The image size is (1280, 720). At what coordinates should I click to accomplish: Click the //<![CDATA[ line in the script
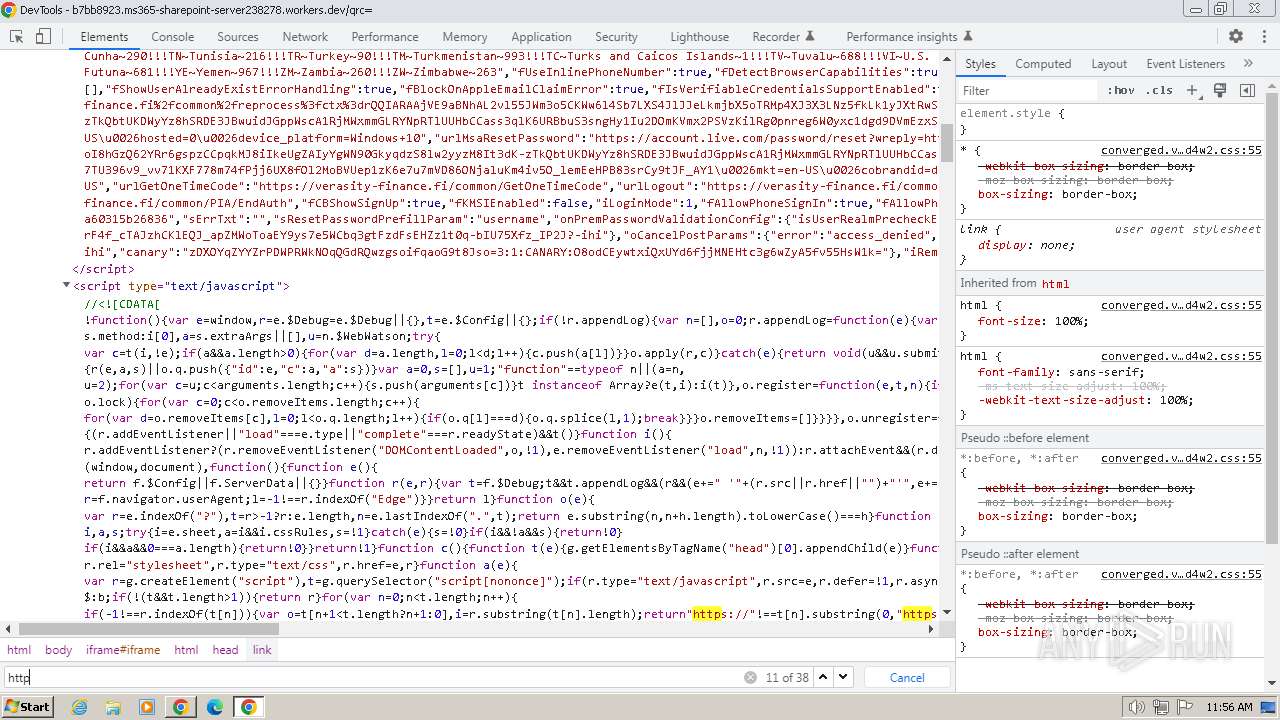point(122,303)
